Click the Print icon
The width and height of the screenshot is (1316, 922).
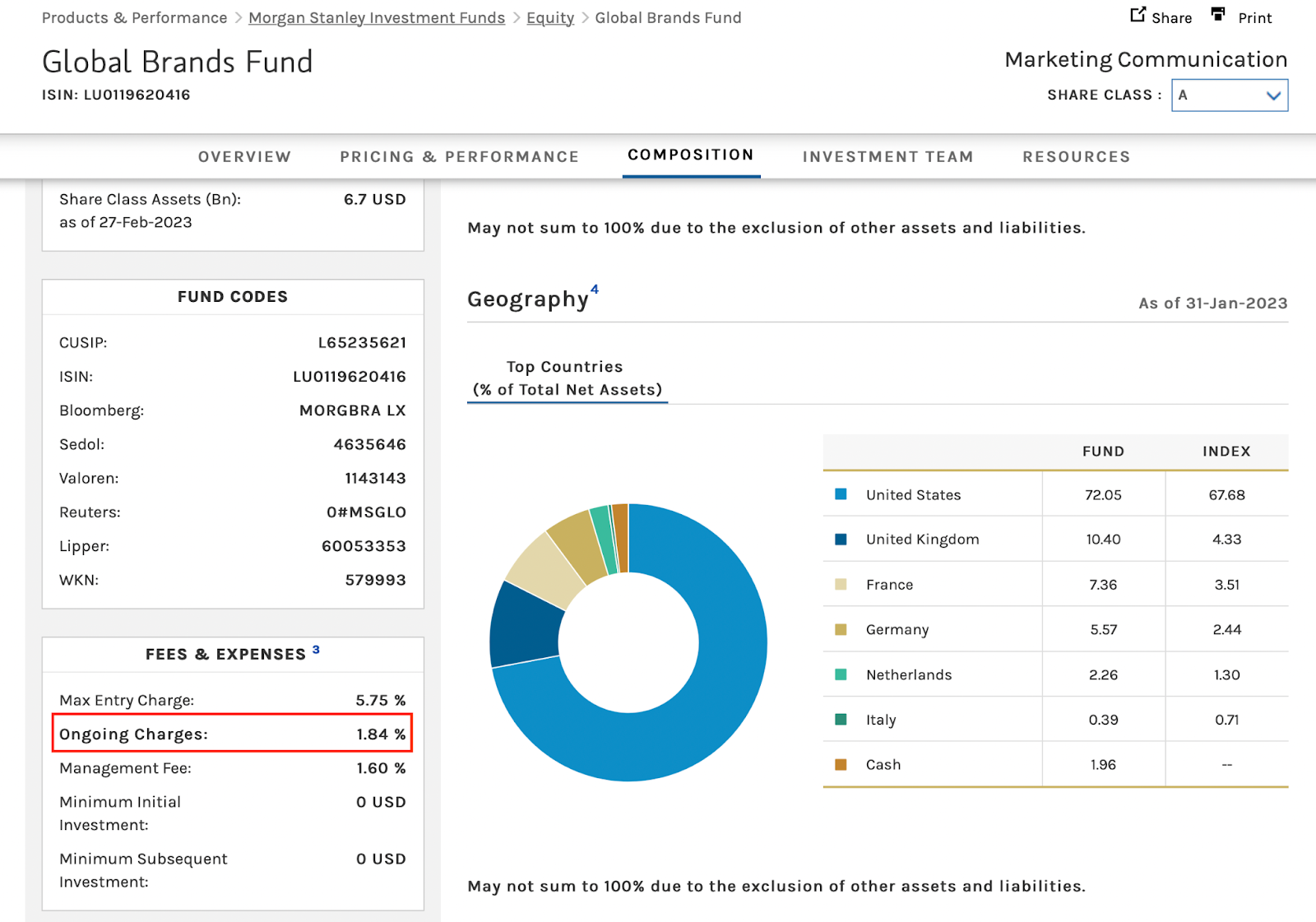click(1218, 15)
